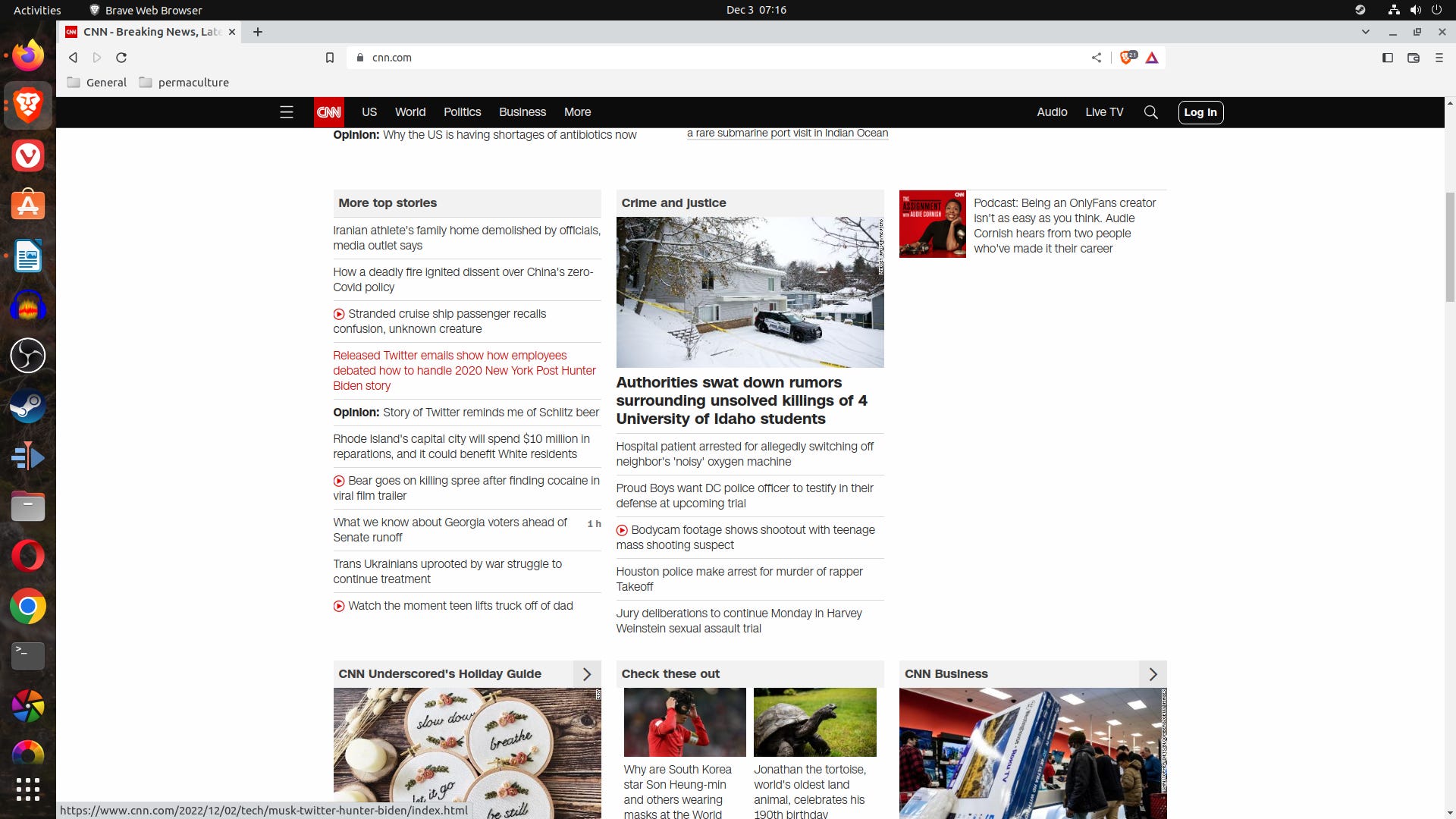Open the permaculture bookmarks folder
Viewport: 1456px width, 819px height.
click(184, 83)
